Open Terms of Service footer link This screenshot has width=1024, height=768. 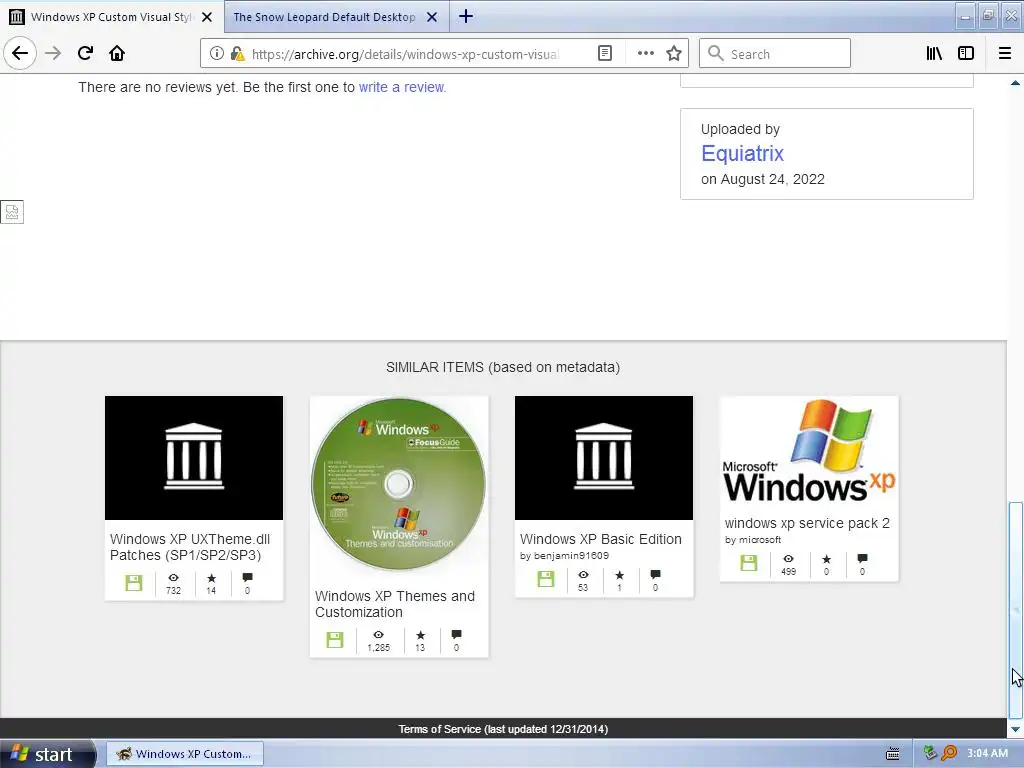click(503, 729)
